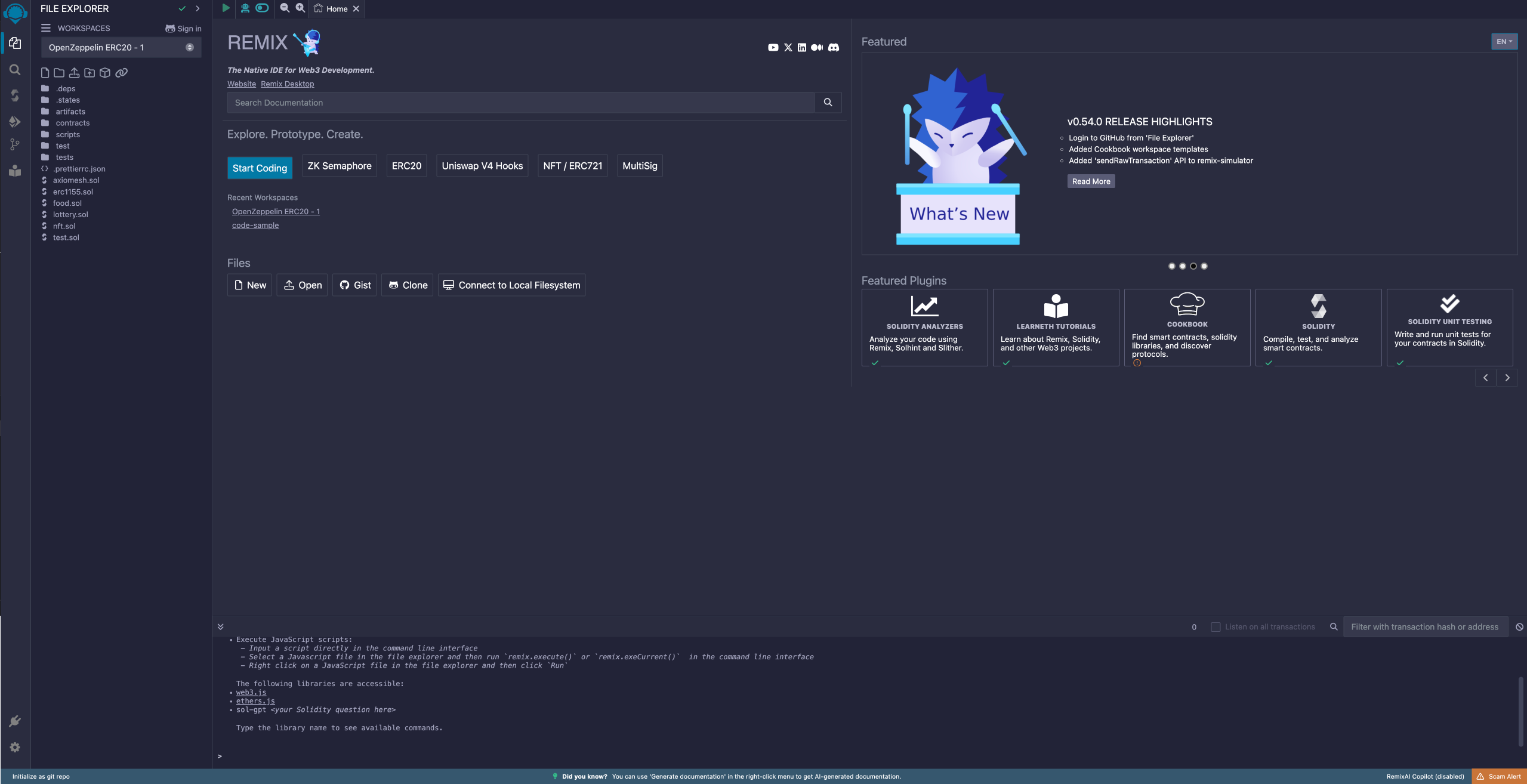Clear the terminal with the clear icon

click(x=1519, y=627)
